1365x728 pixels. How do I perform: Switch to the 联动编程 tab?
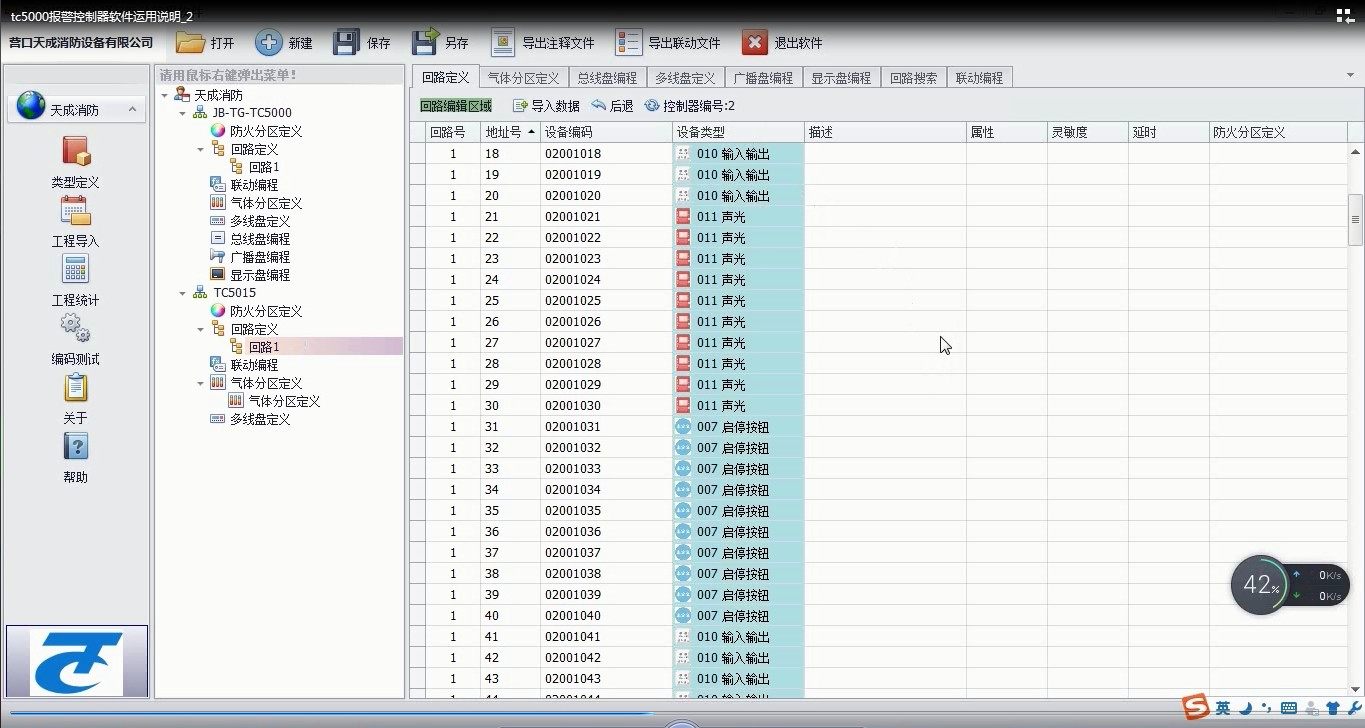pyautogui.click(x=979, y=78)
